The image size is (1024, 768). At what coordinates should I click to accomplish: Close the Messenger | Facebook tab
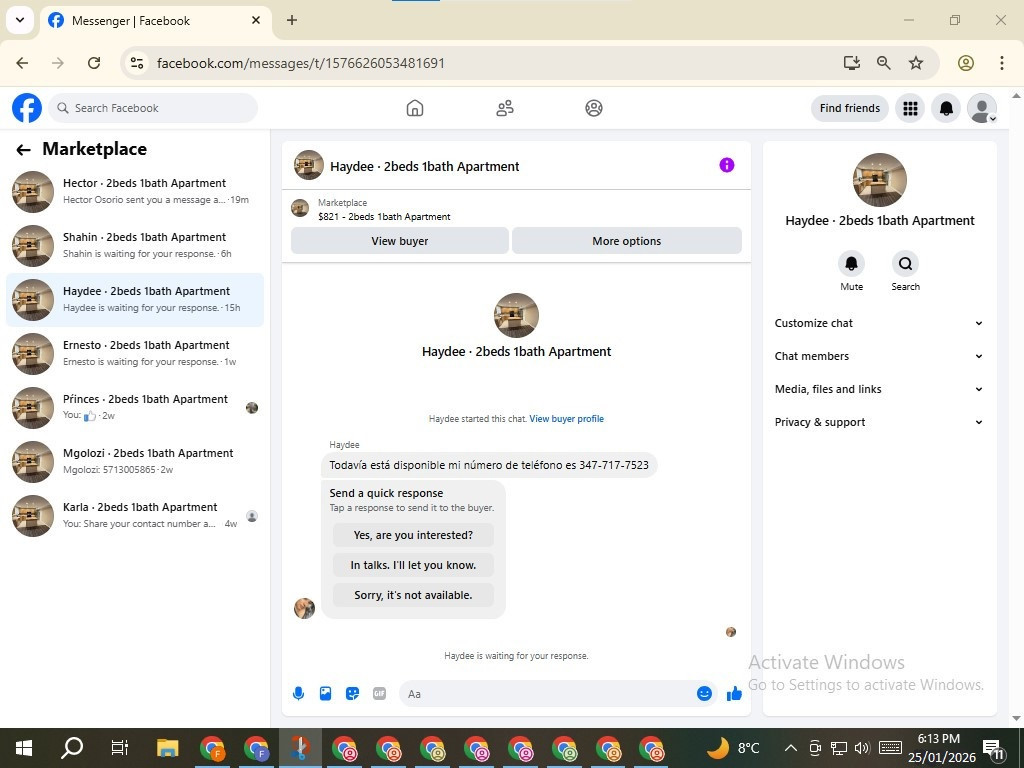256,20
